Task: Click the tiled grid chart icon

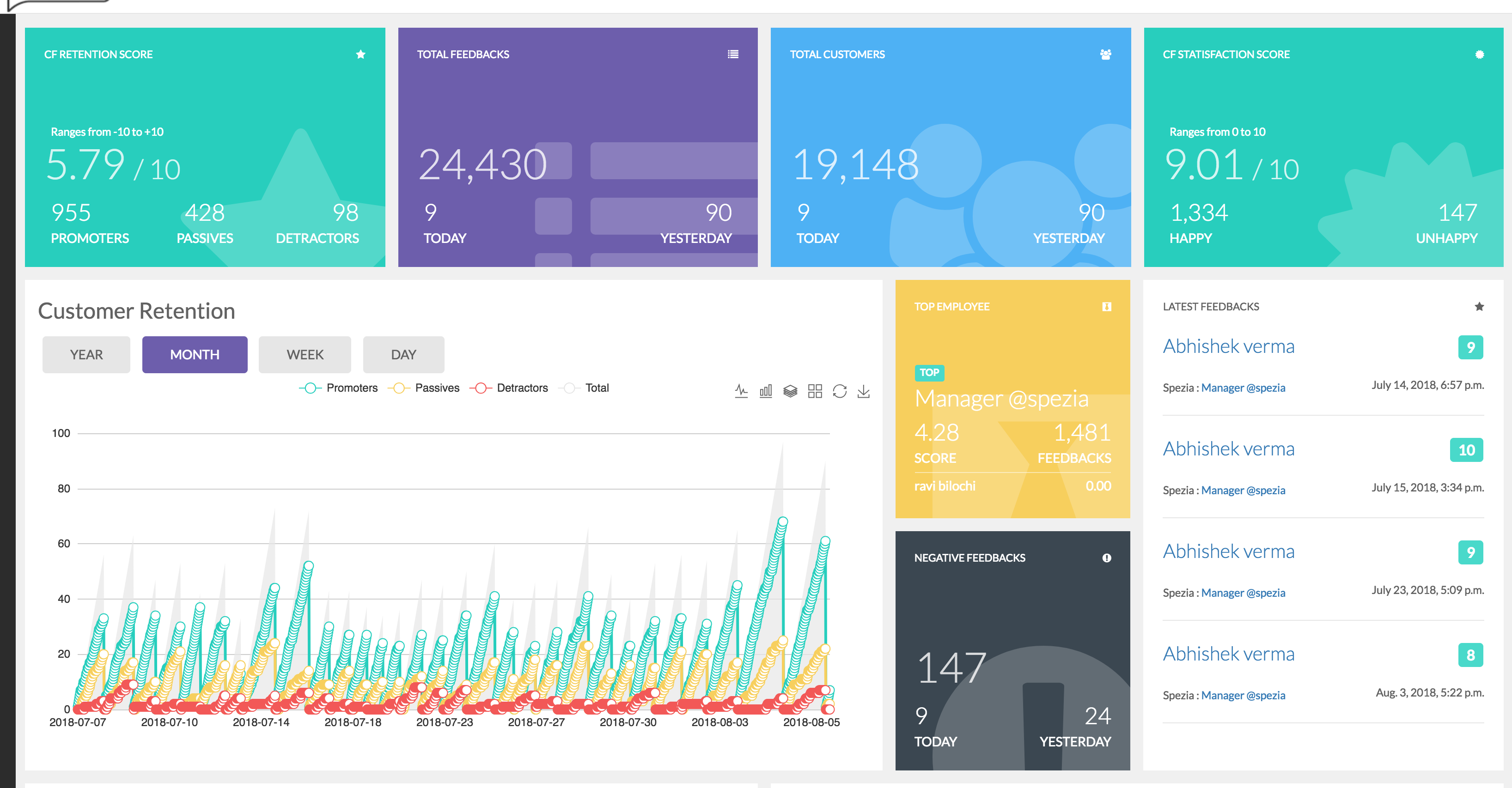Action: tap(815, 391)
